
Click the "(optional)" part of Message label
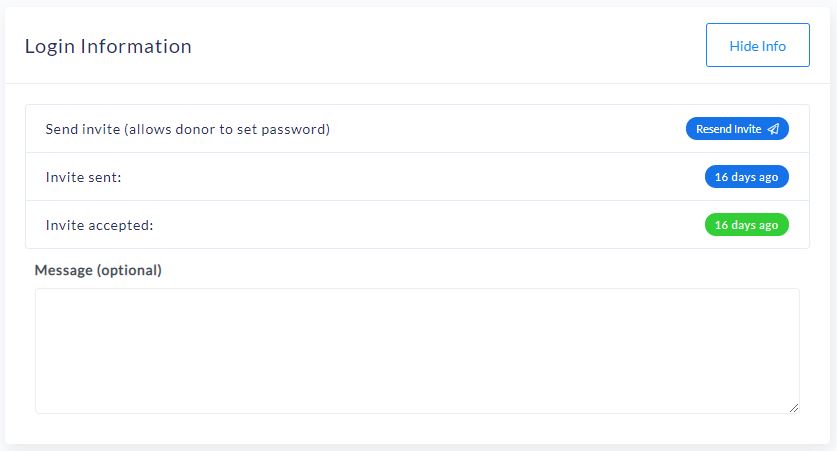129,270
